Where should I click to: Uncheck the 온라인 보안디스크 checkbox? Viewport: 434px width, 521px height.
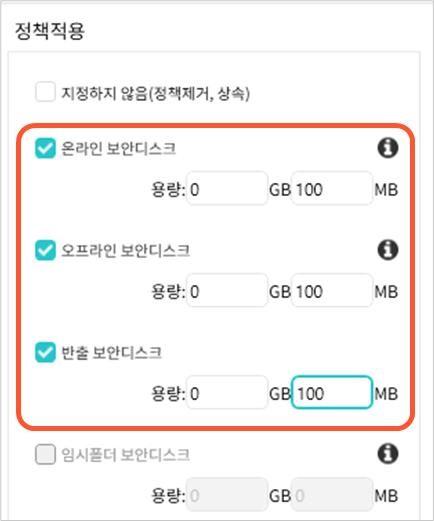tap(45, 148)
